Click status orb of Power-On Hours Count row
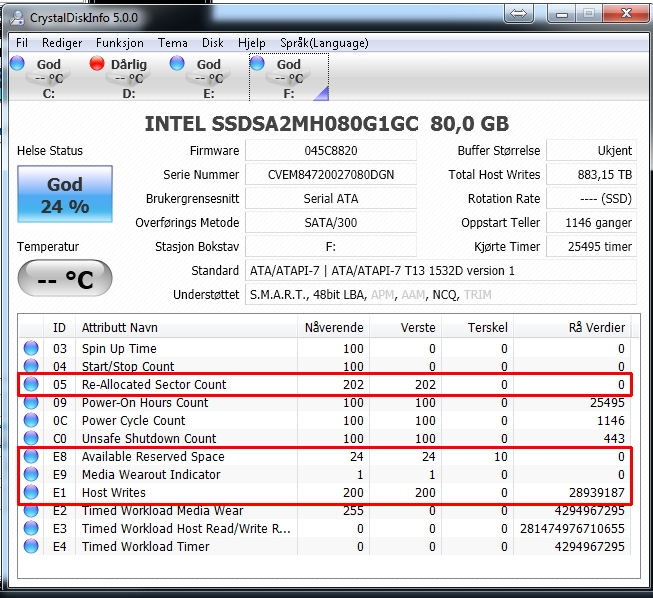Image resolution: width=653 pixels, height=598 pixels. coord(31,402)
